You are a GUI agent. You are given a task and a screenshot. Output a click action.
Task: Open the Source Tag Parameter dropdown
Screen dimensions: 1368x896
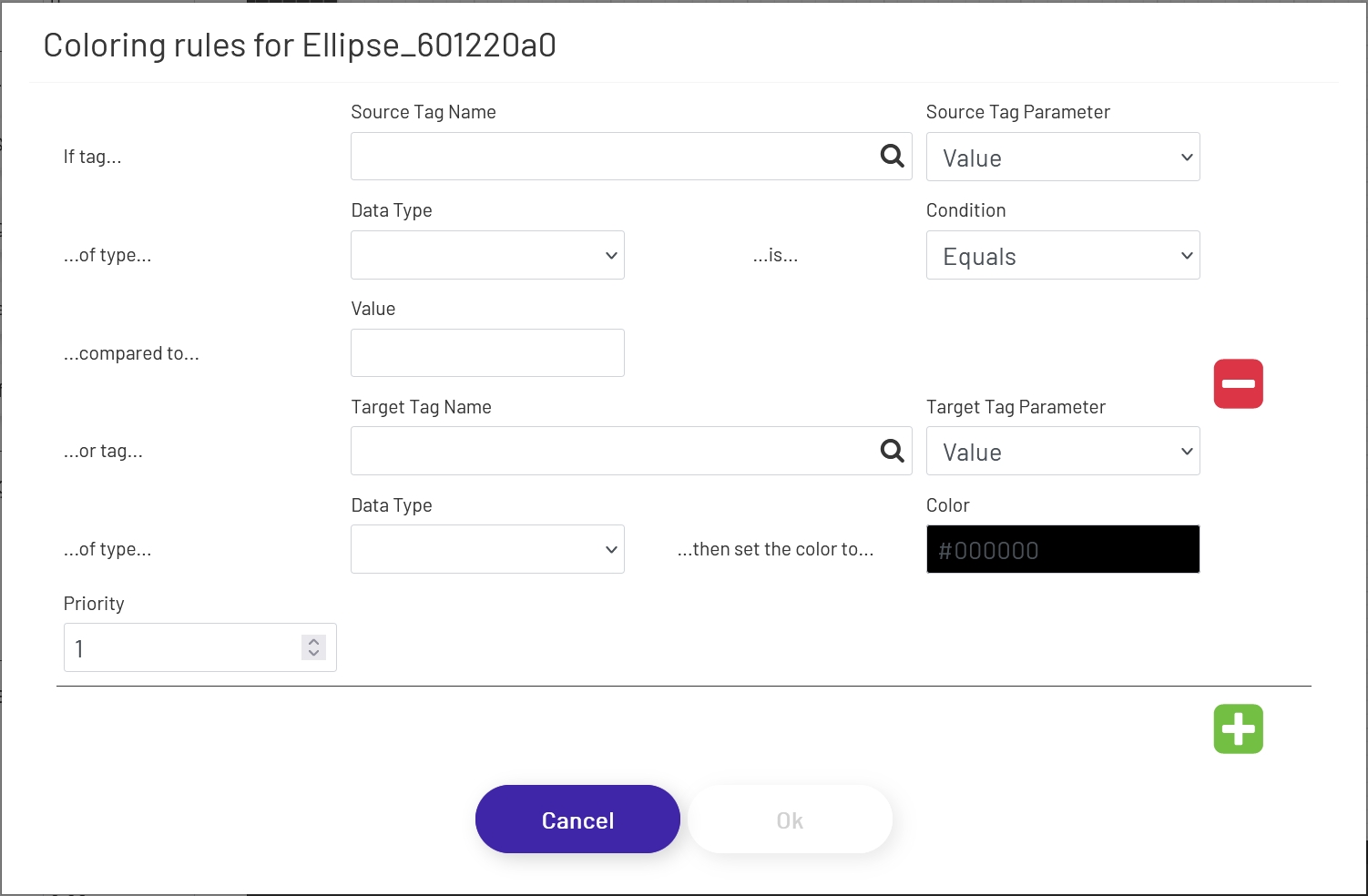pos(1062,157)
